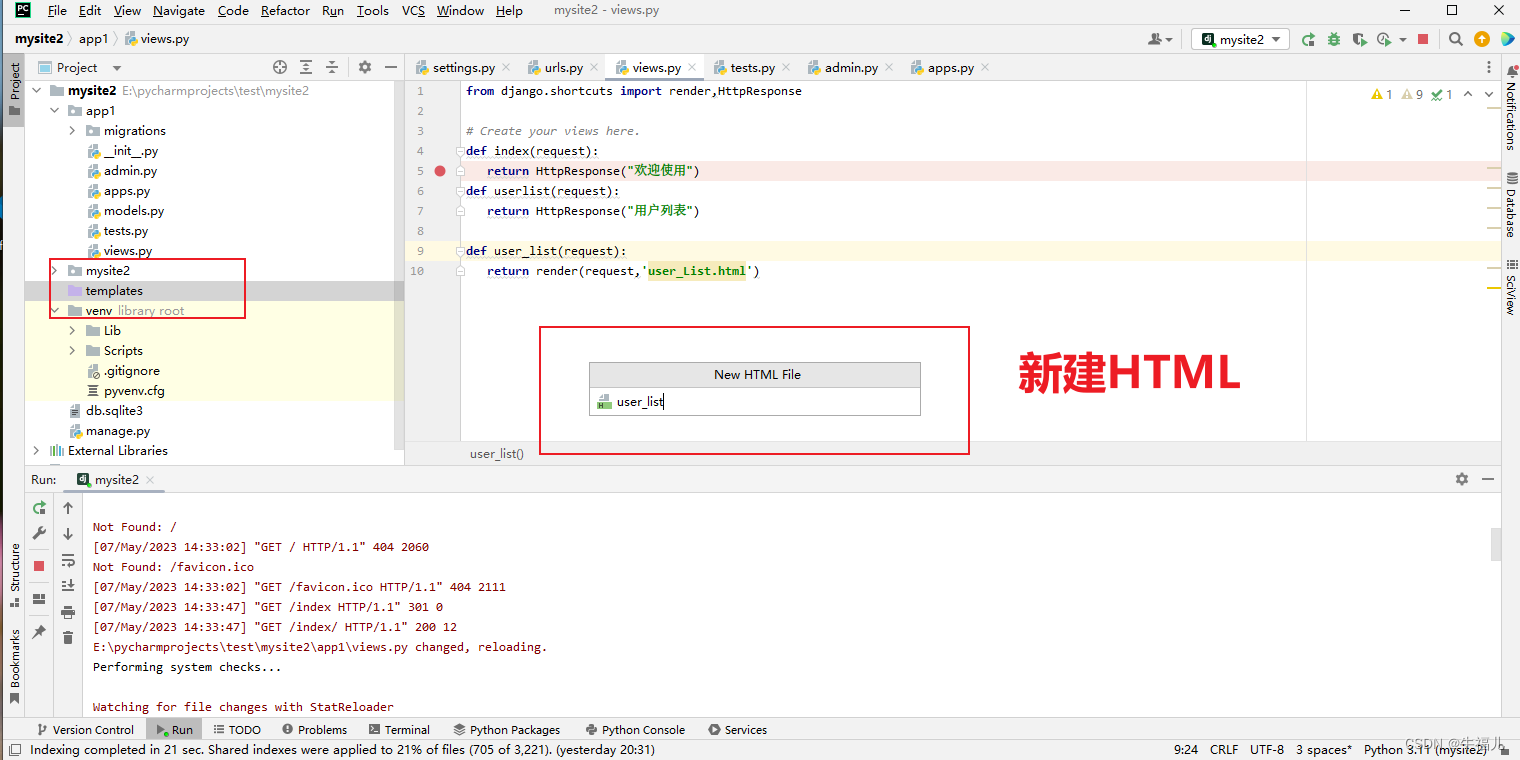This screenshot has width=1520, height=760.
Task: Collapse all nodes in Project panel
Action: pos(332,67)
